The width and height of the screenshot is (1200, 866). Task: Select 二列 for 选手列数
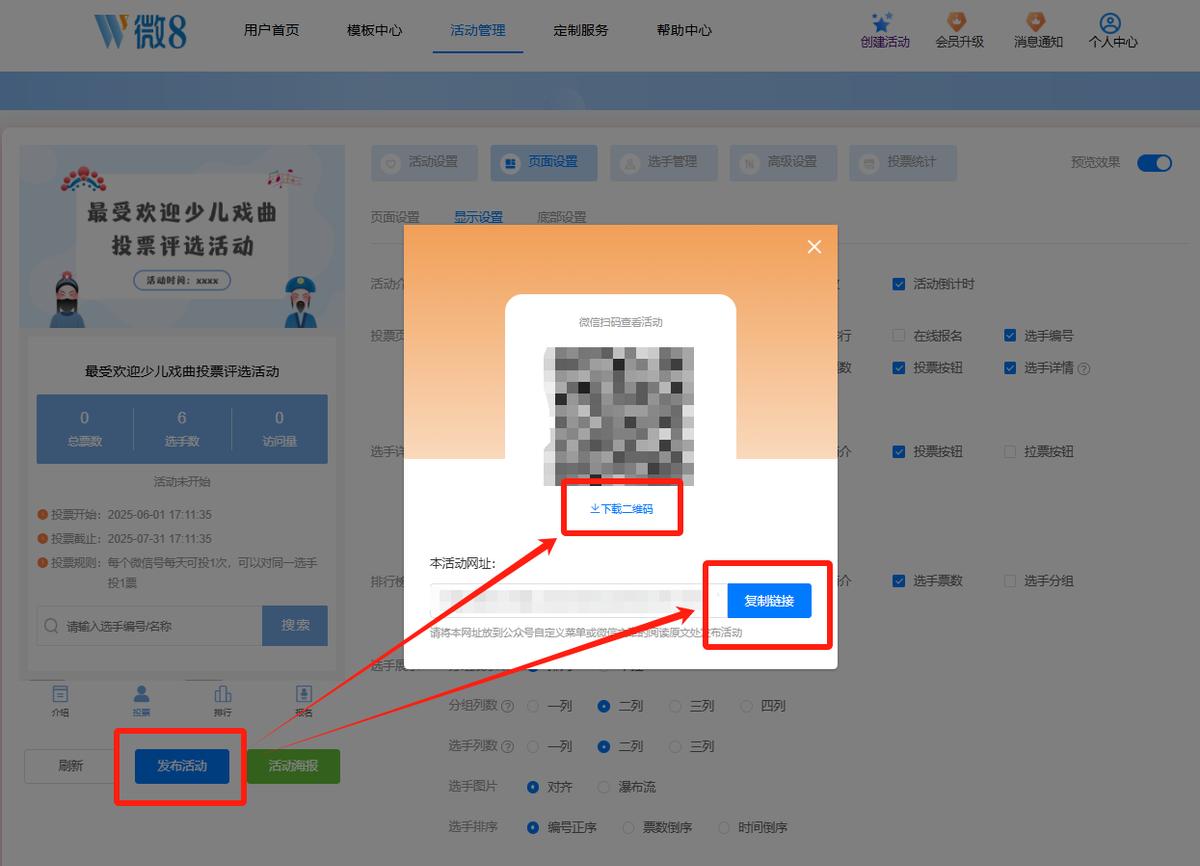click(x=604, y=747)
